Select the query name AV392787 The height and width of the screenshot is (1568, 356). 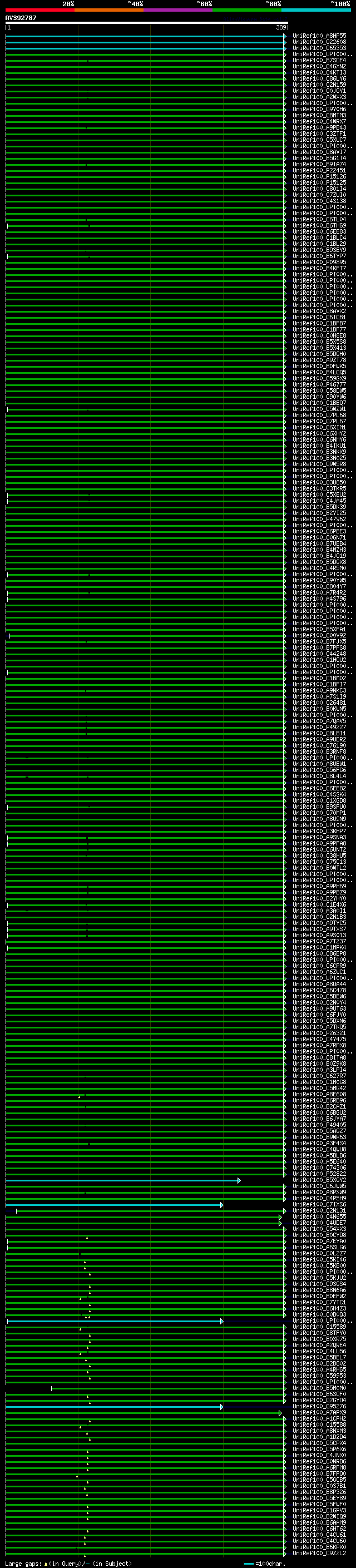pyautogui.click(x=21, y=18)
